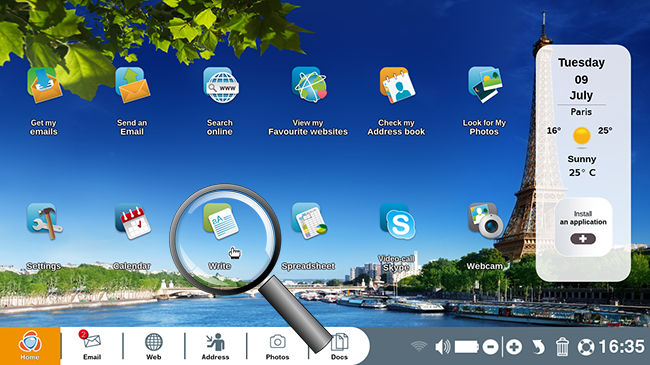This screenshot has width=650, height=365.
Task: Open the Webcam app
Action: (x=485, y=221)
